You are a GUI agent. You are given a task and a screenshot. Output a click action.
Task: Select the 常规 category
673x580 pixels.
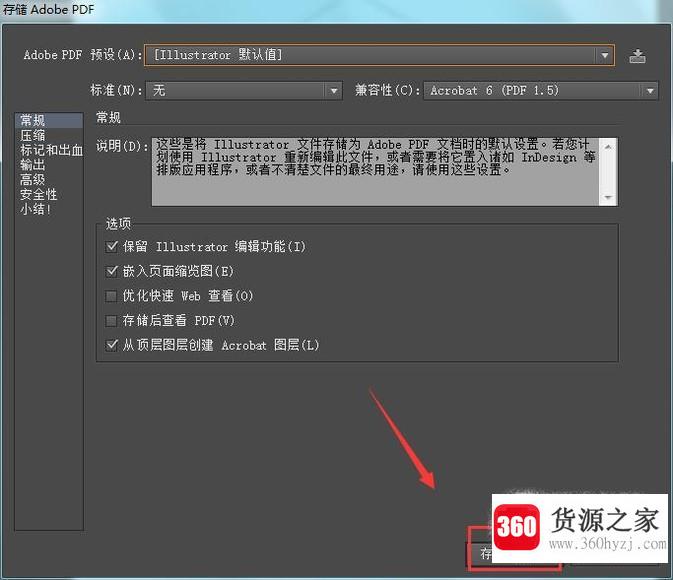(49, 120)
